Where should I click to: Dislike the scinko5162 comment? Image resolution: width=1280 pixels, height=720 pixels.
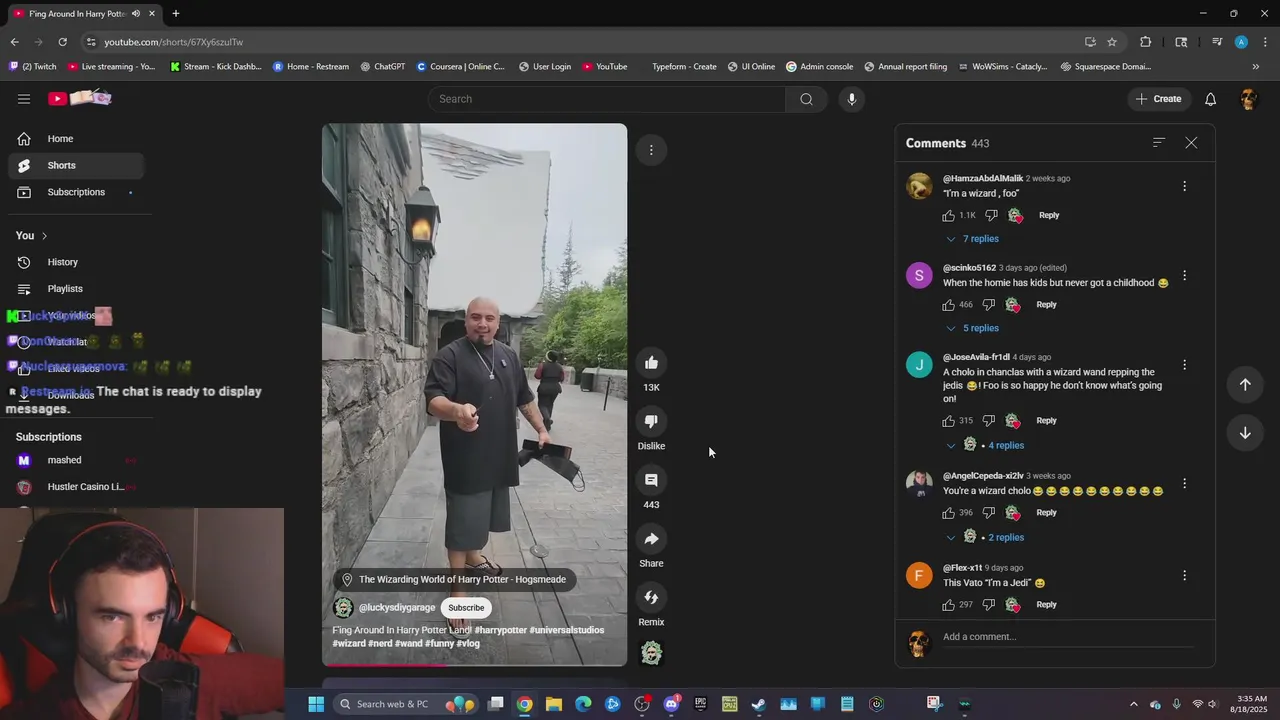[989, 304]
